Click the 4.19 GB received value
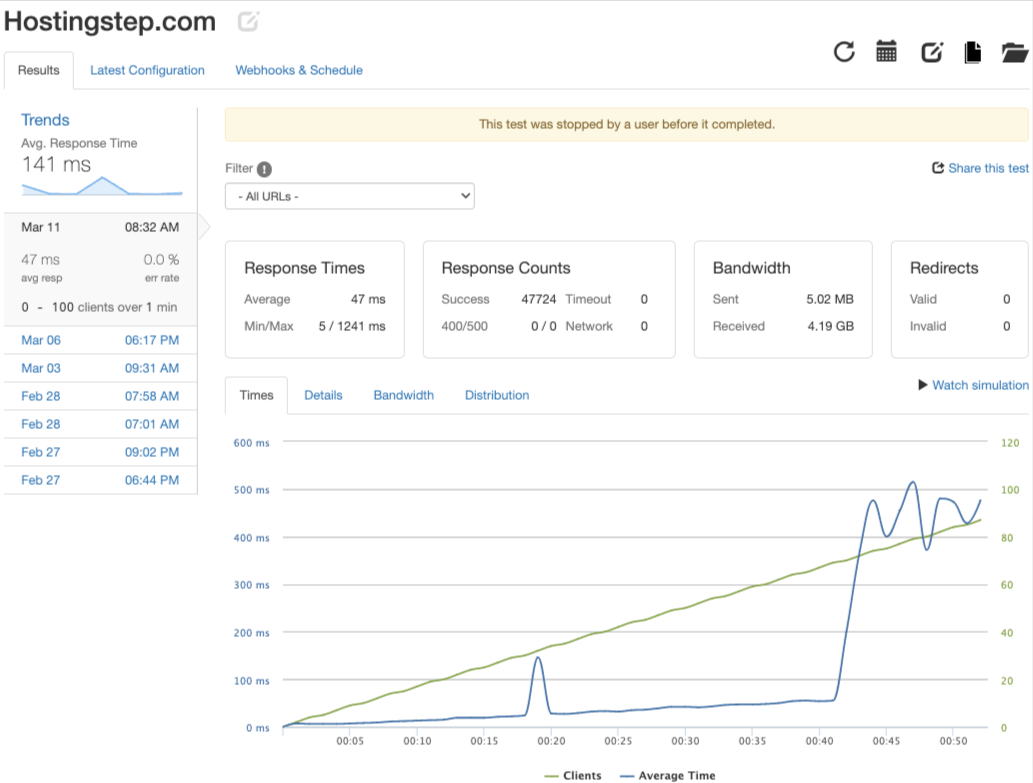Image resolution: width=1033 pixels, height=783 pixels. pos(831,326)
